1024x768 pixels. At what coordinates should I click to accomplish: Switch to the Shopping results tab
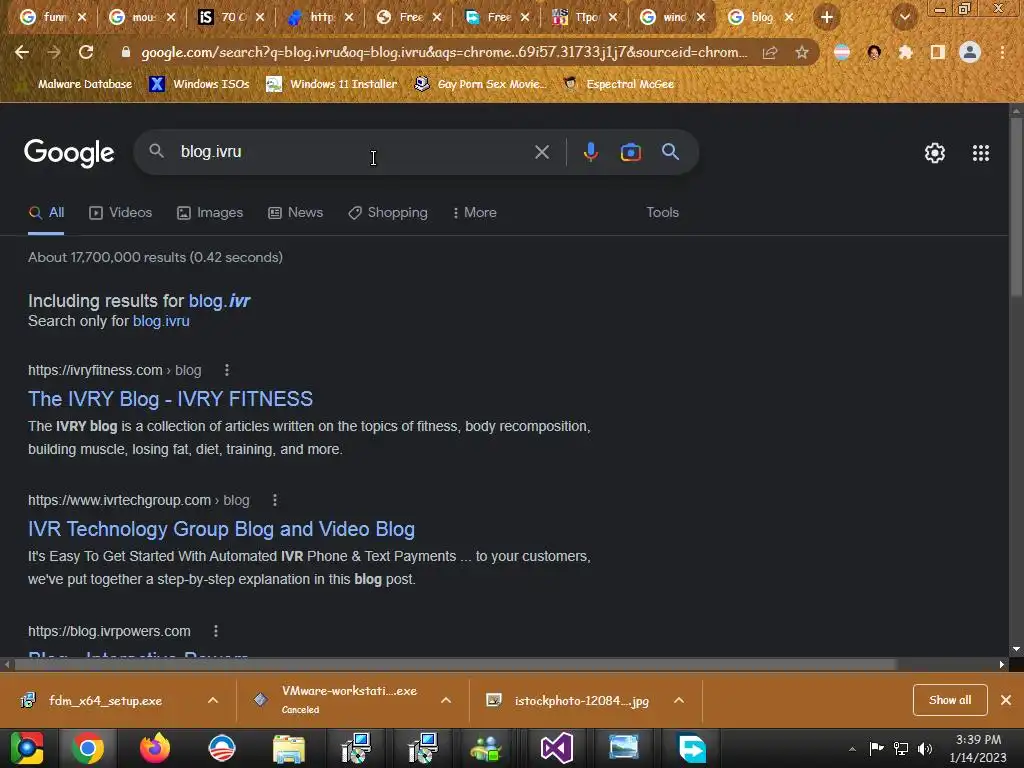388,213
